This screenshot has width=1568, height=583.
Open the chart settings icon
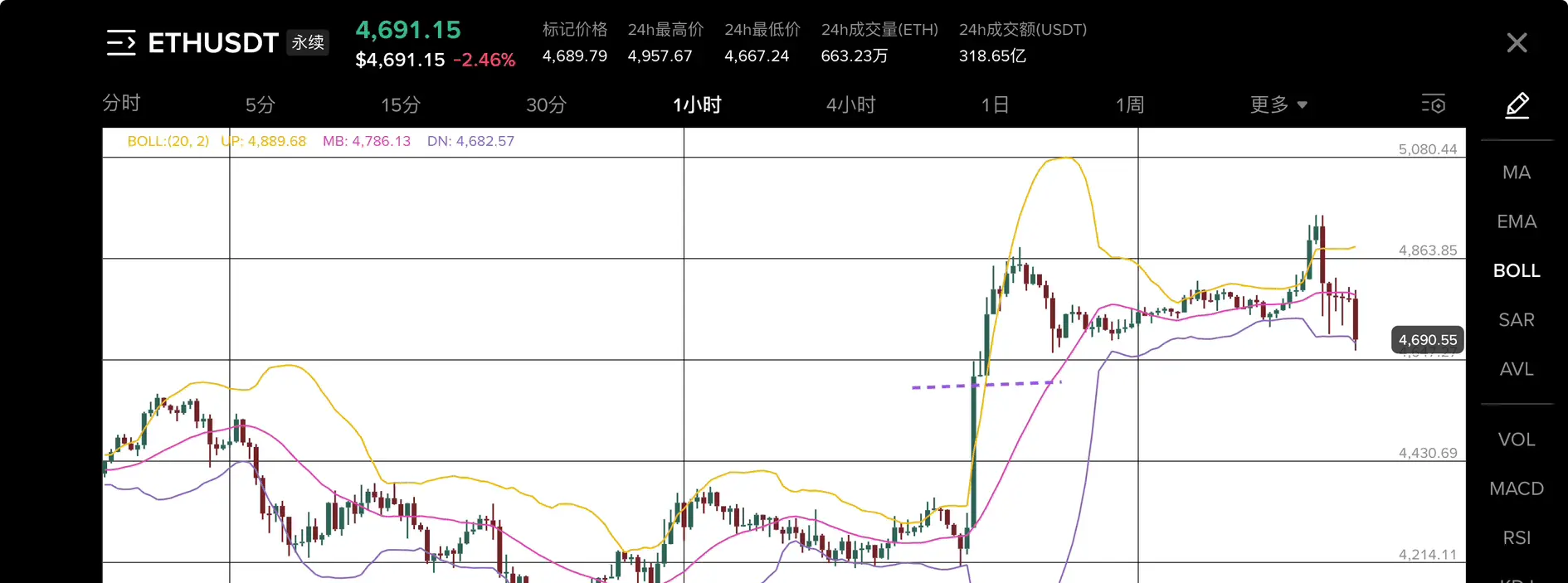1434,104
